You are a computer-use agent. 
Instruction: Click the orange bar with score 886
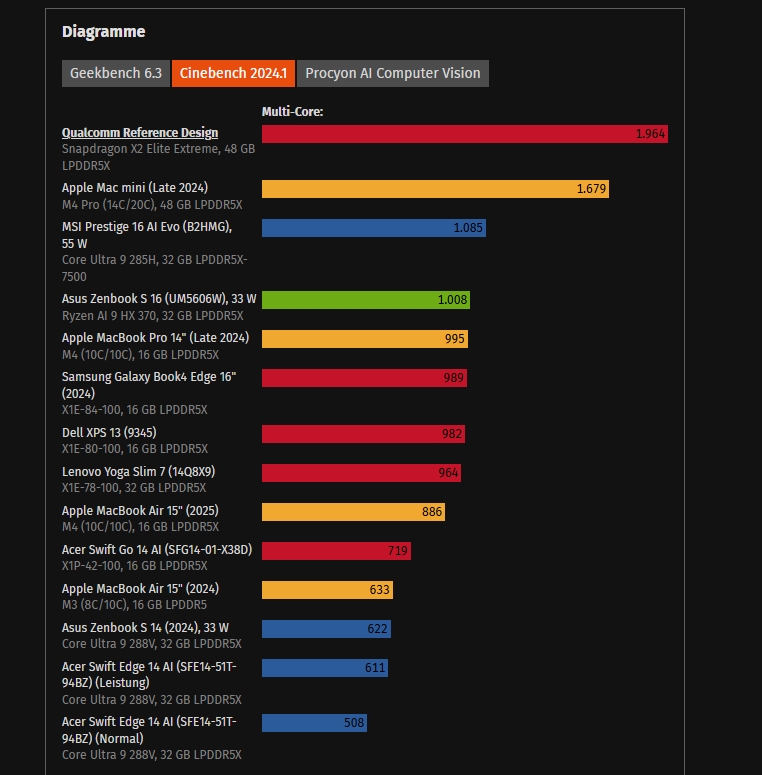pos(353,512)
